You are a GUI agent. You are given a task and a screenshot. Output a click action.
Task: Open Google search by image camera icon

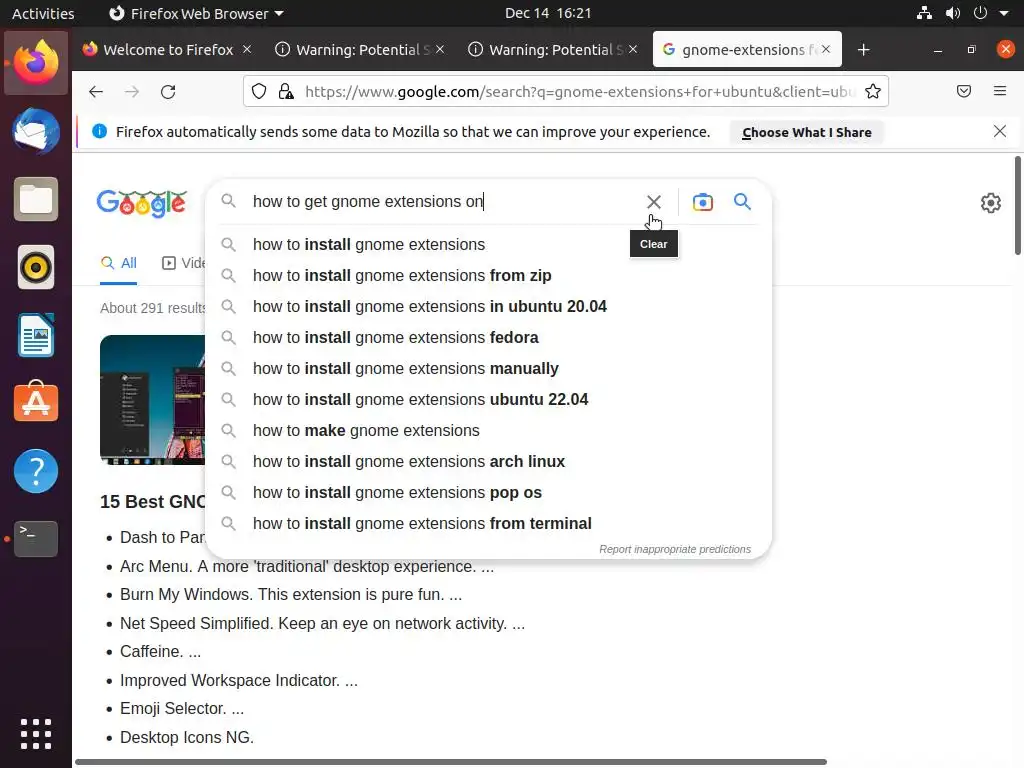click(703, 202)
